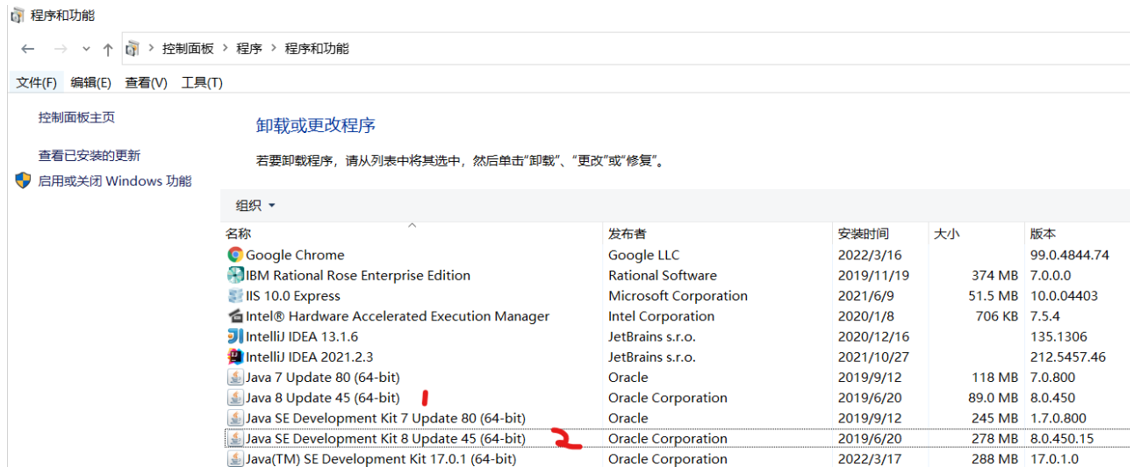Click the IIS 10.0 Express icon
The width and height of the screenshot is (1130, 471).
click(x=235, y=295)
